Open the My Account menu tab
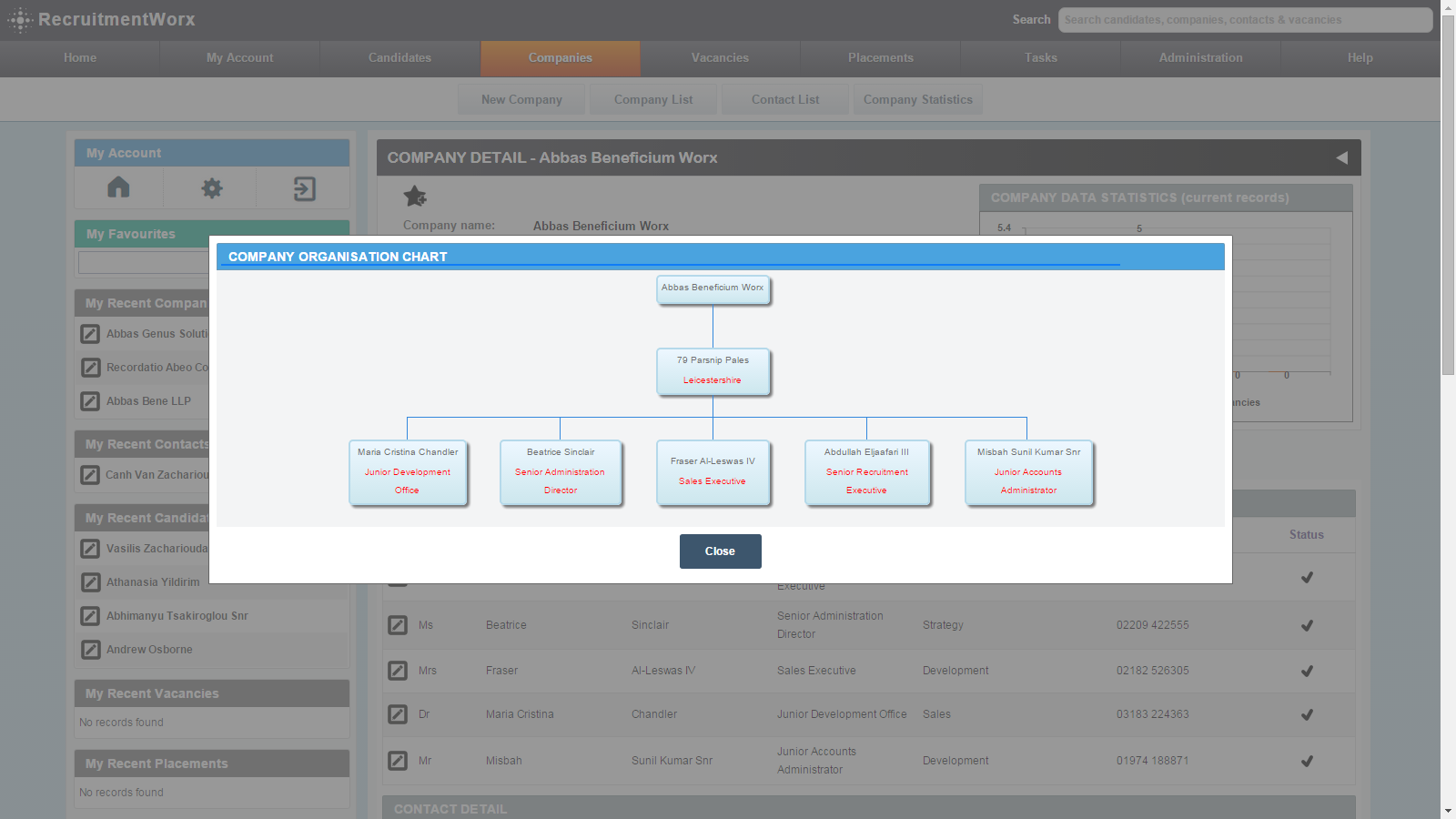 tap(240, 58)
